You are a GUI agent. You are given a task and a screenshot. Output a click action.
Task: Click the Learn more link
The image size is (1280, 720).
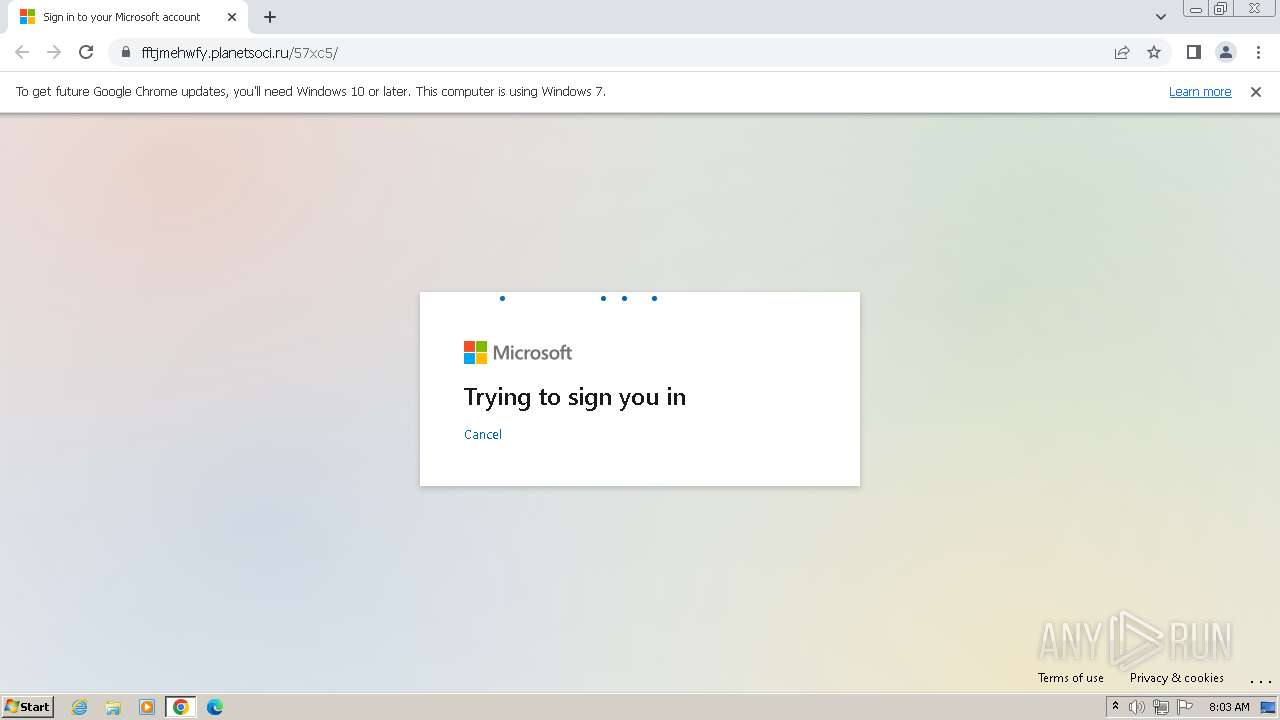1200,92
